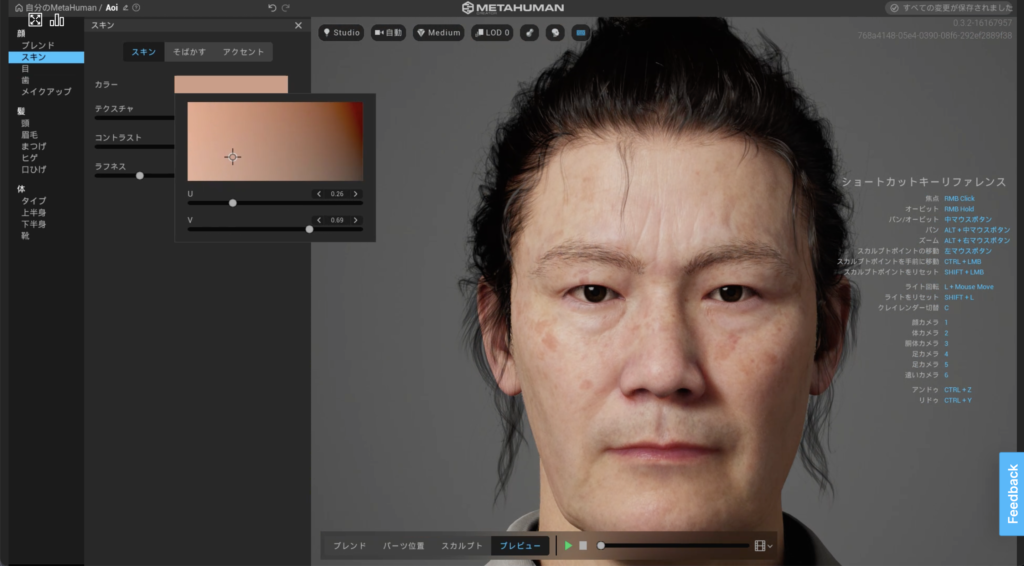Switch to スカルプト mode in the bottom bar
Image resolution: width=1024 pixels, height=566 pixels.
coord(462,546)
